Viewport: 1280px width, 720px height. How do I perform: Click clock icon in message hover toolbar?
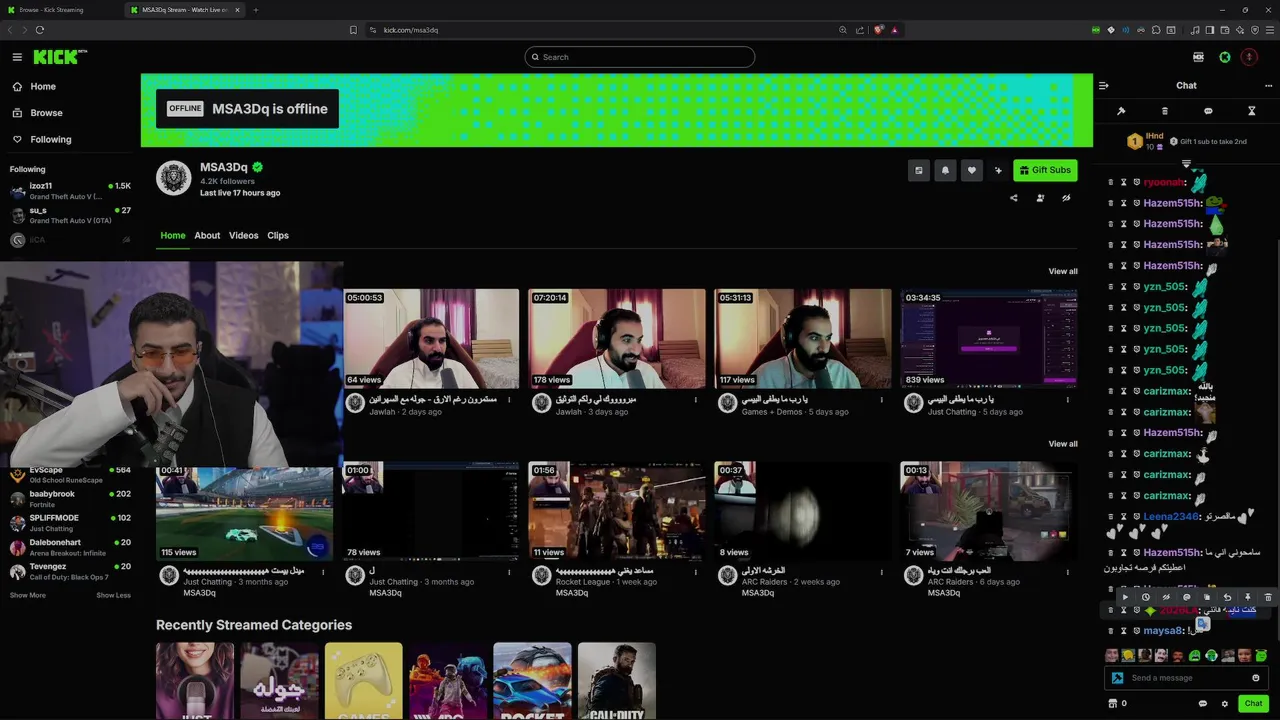(x=1145, y=597)
